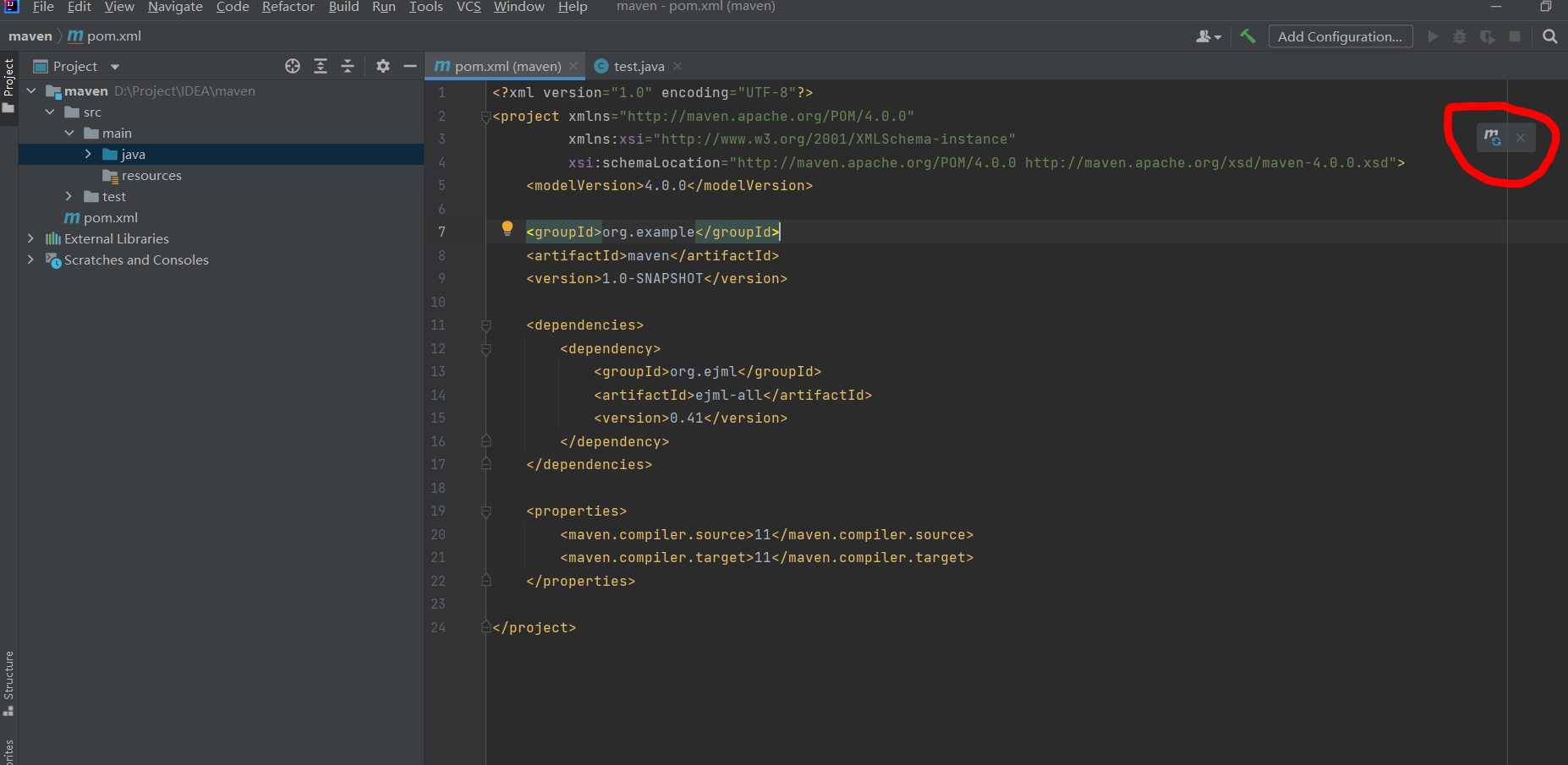Open Project panel gear options
The height and width of the screenshot is (765, 1568).
(x=383, y=66)
